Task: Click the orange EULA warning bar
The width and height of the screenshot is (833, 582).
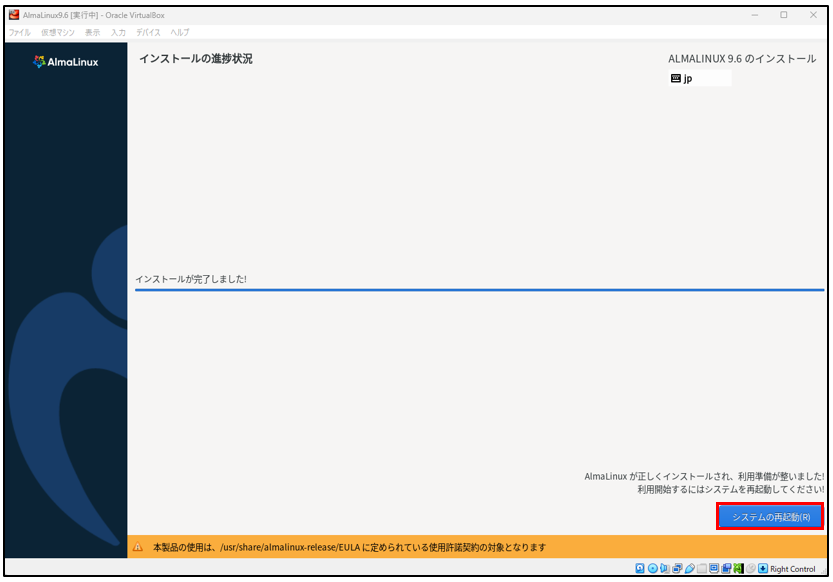Action: point(478,547)
